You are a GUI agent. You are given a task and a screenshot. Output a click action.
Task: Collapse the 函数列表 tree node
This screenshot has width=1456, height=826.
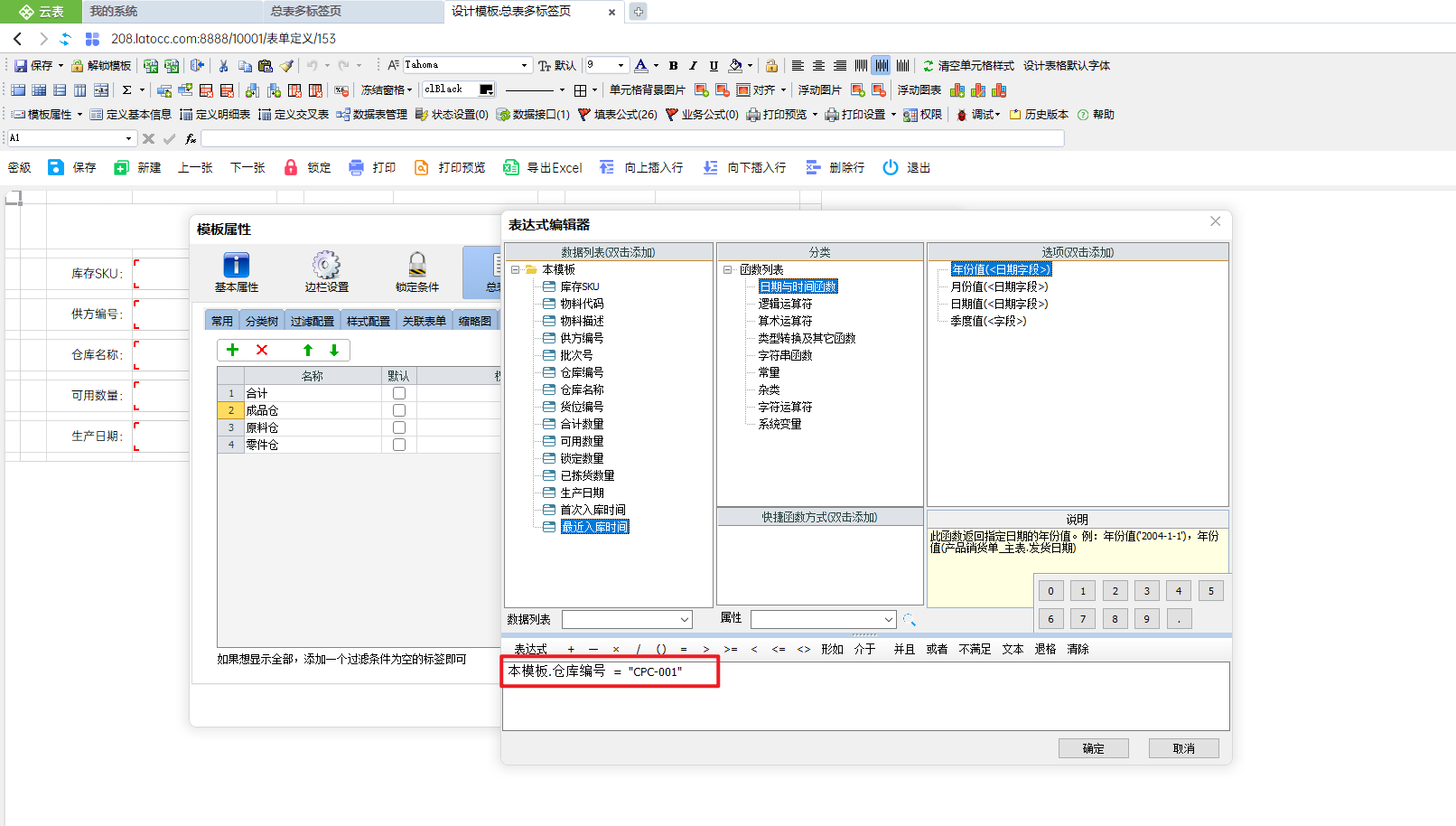(728, 269)
